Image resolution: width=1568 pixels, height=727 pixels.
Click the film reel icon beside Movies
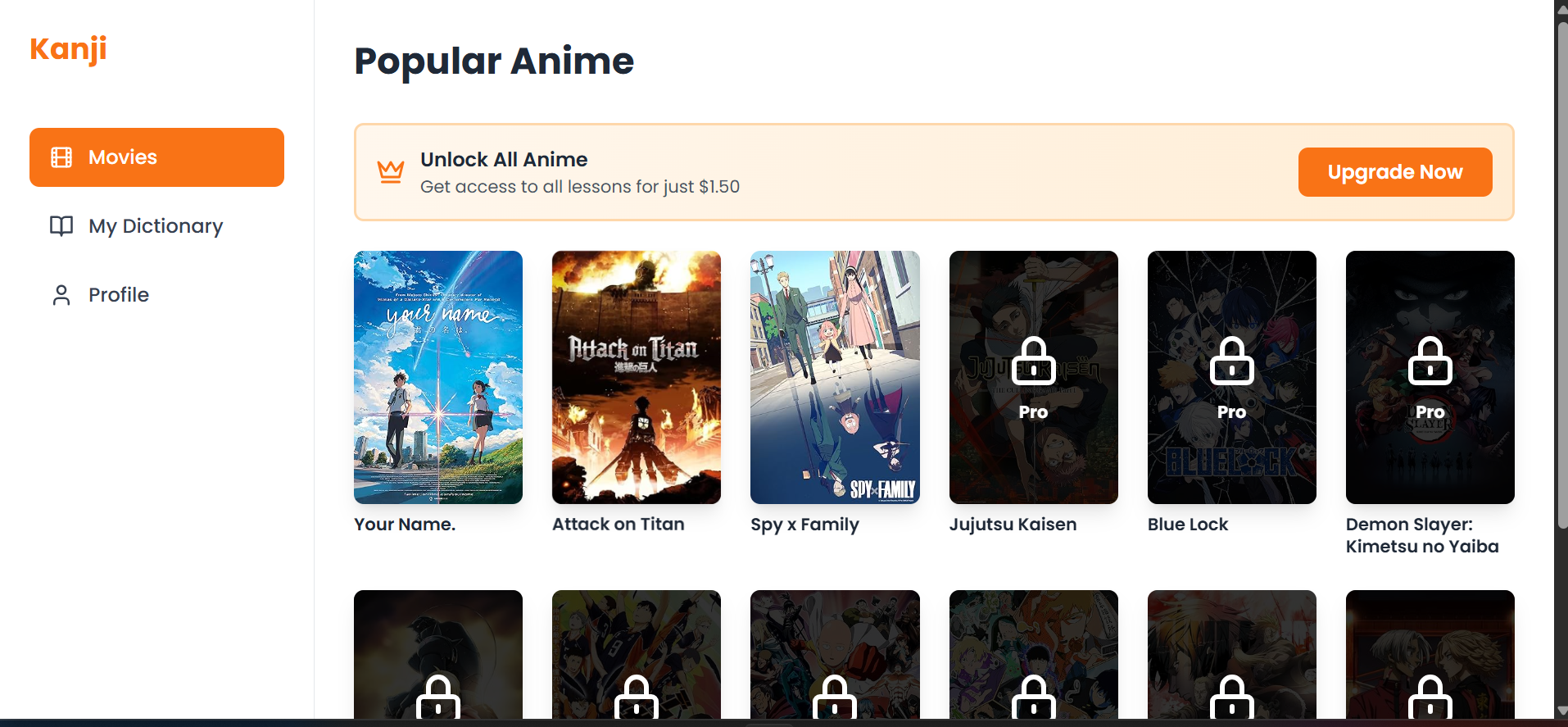click(61, 157)
